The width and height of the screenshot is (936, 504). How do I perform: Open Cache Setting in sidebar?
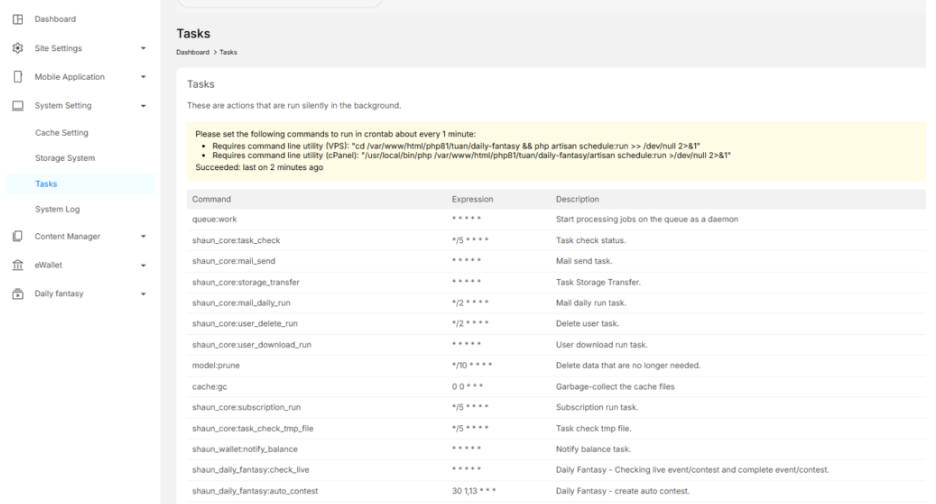coord(61,132)
